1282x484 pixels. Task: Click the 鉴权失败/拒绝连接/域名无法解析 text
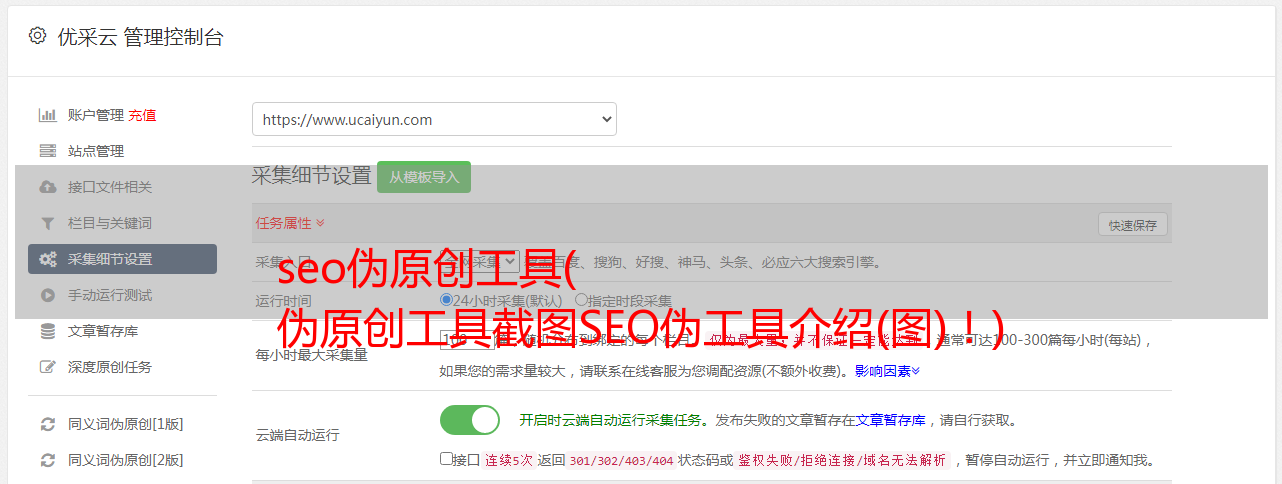pyautogui.click(x=842, y=460)
